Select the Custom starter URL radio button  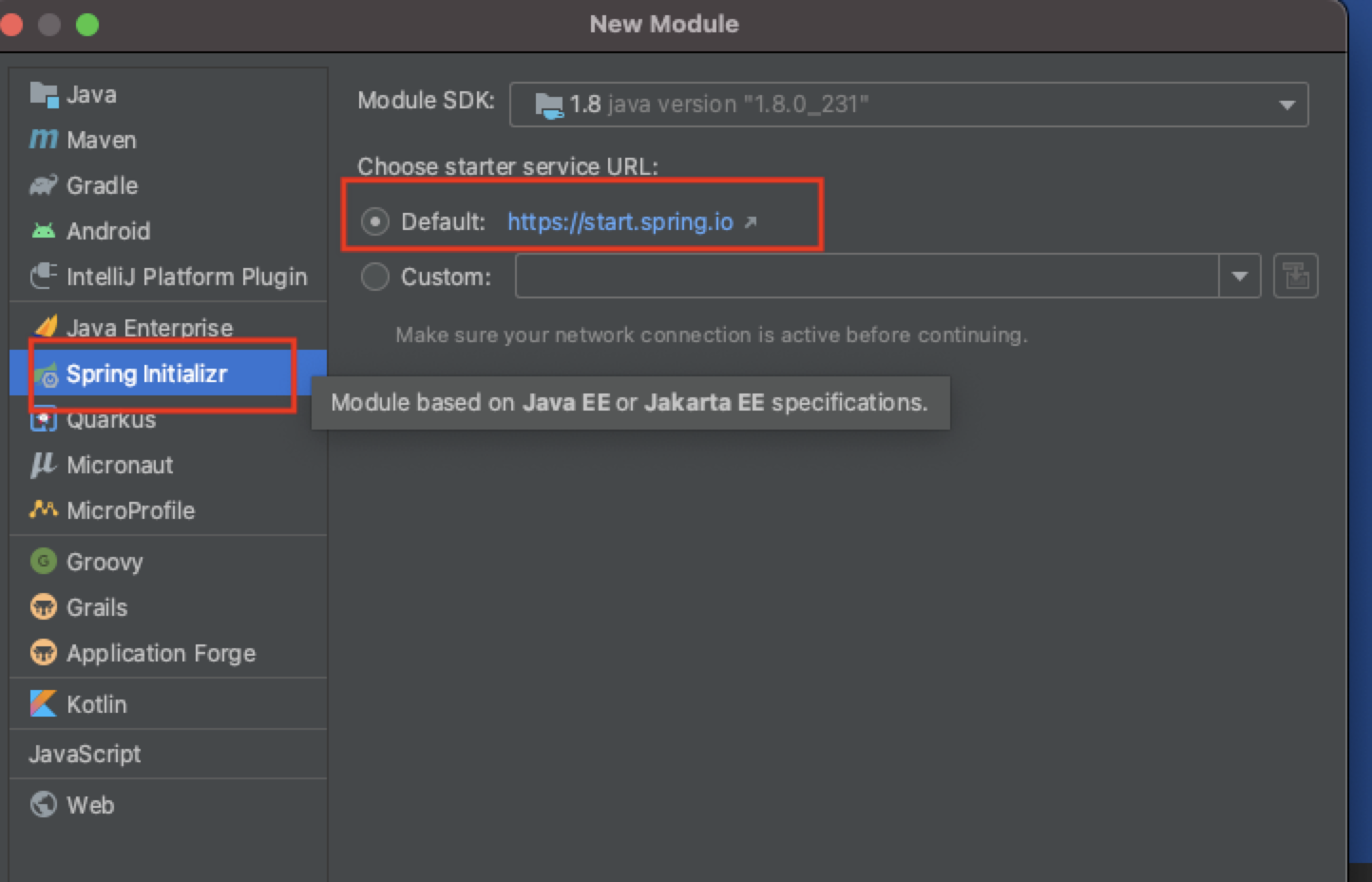[375, 277]
